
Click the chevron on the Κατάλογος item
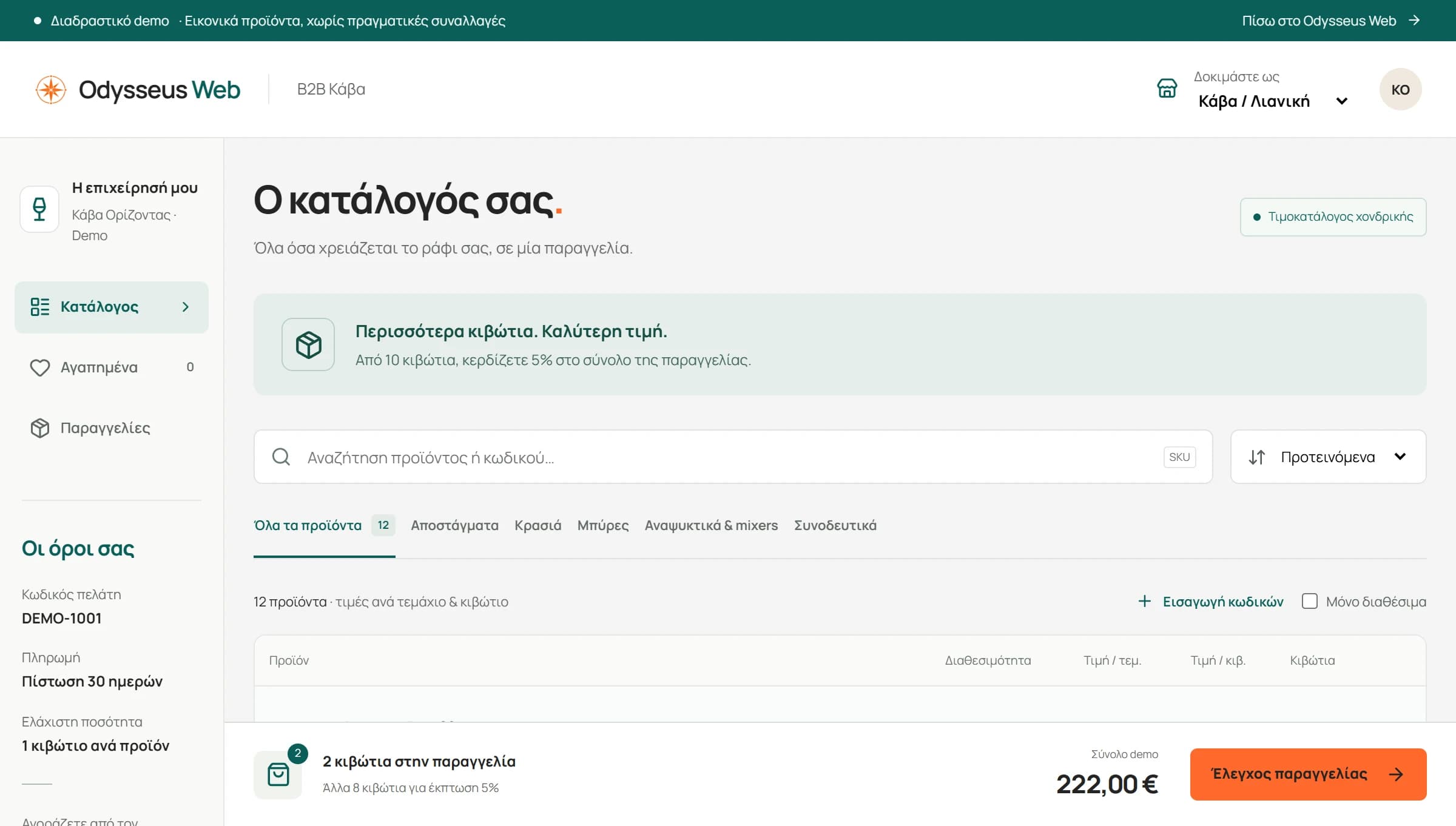186,307
